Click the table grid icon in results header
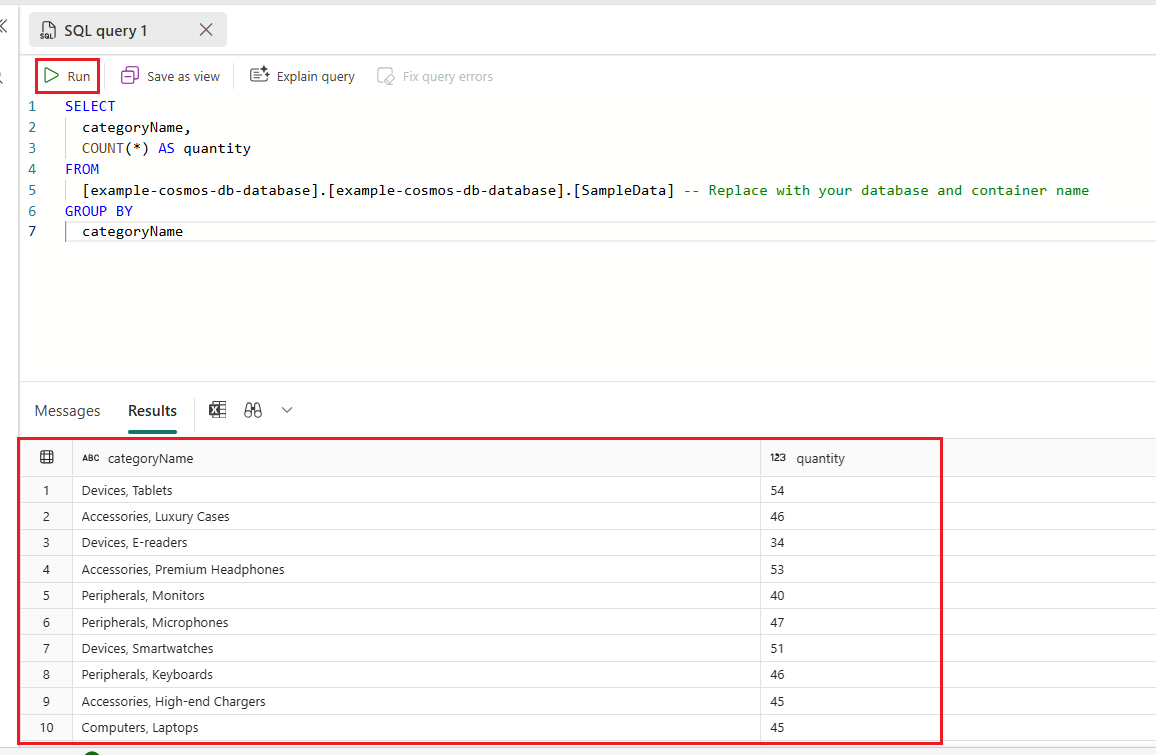 (x=46, y=457)
